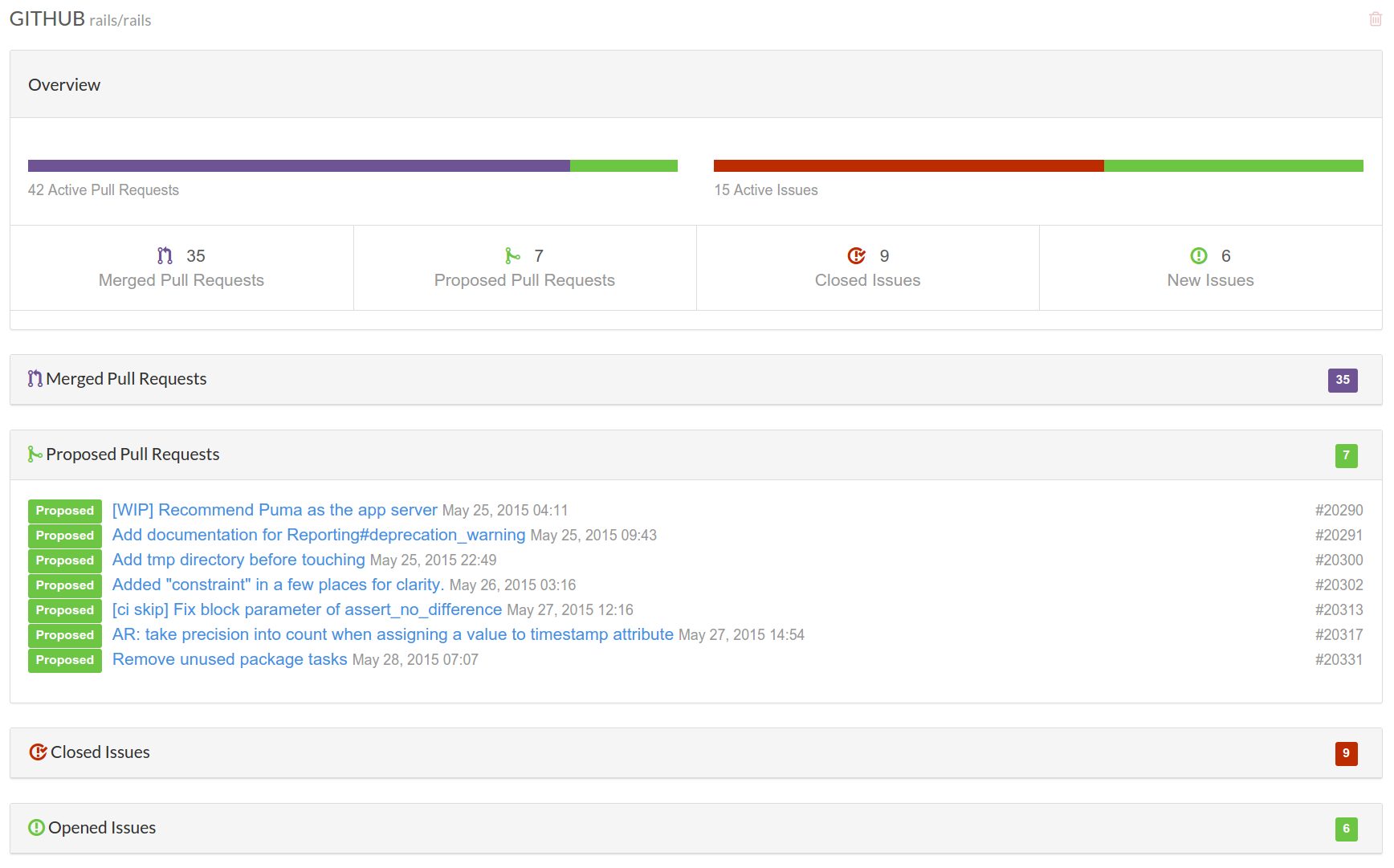Collapse the Proposed Pull Requests panel
Screen dimensions: 1394x868
(x=695, y=454)
